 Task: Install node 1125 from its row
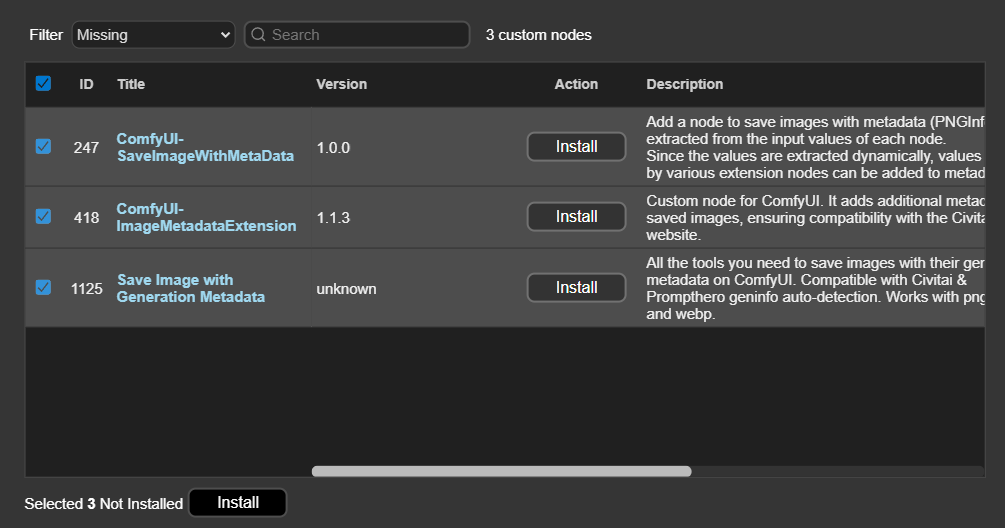pyautogui.click(x=576, y=288)
